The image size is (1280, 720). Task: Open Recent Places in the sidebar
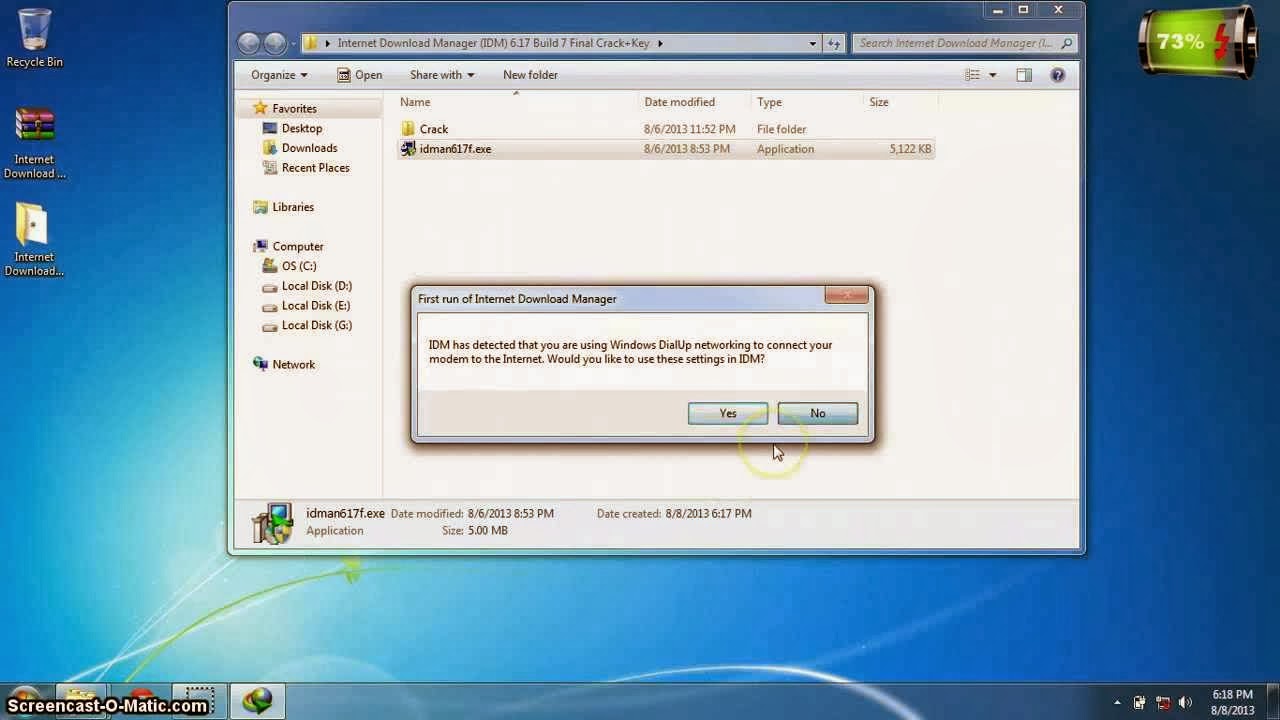315,168
